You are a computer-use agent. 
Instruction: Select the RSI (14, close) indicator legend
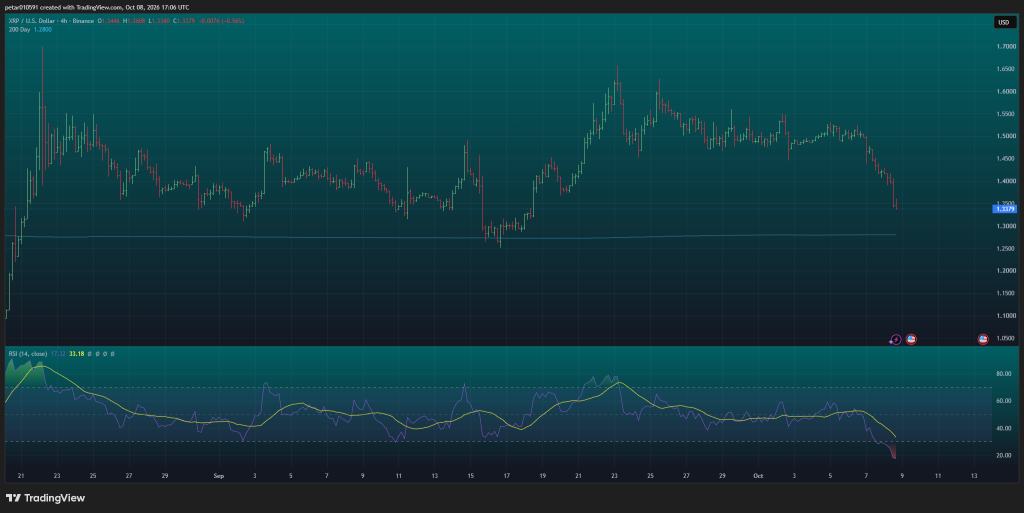pos(27,354)
